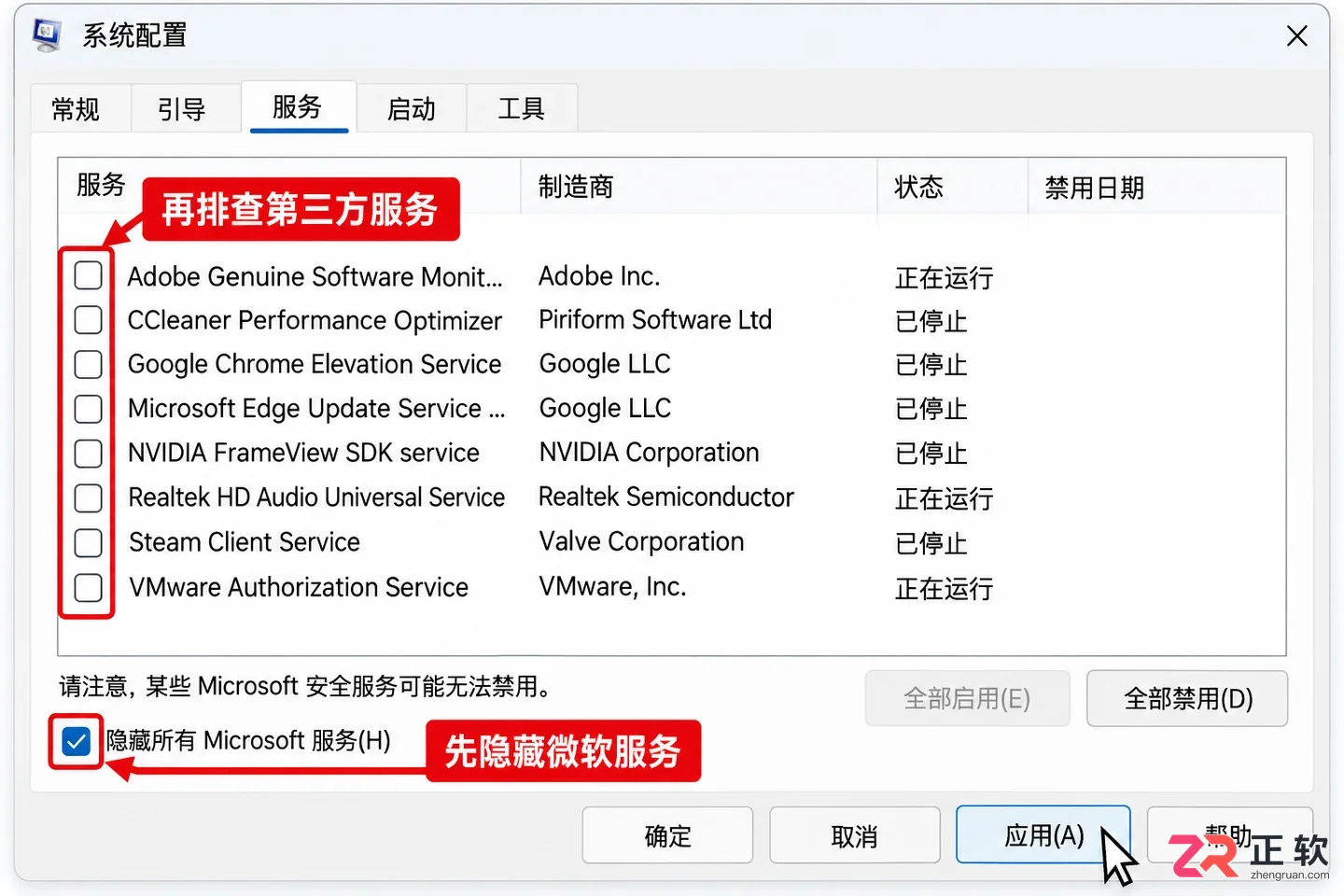1344x896 pixels.
Task: Sort by the 服务 column header
Action: pyautogui.click(x=101, y=186)
